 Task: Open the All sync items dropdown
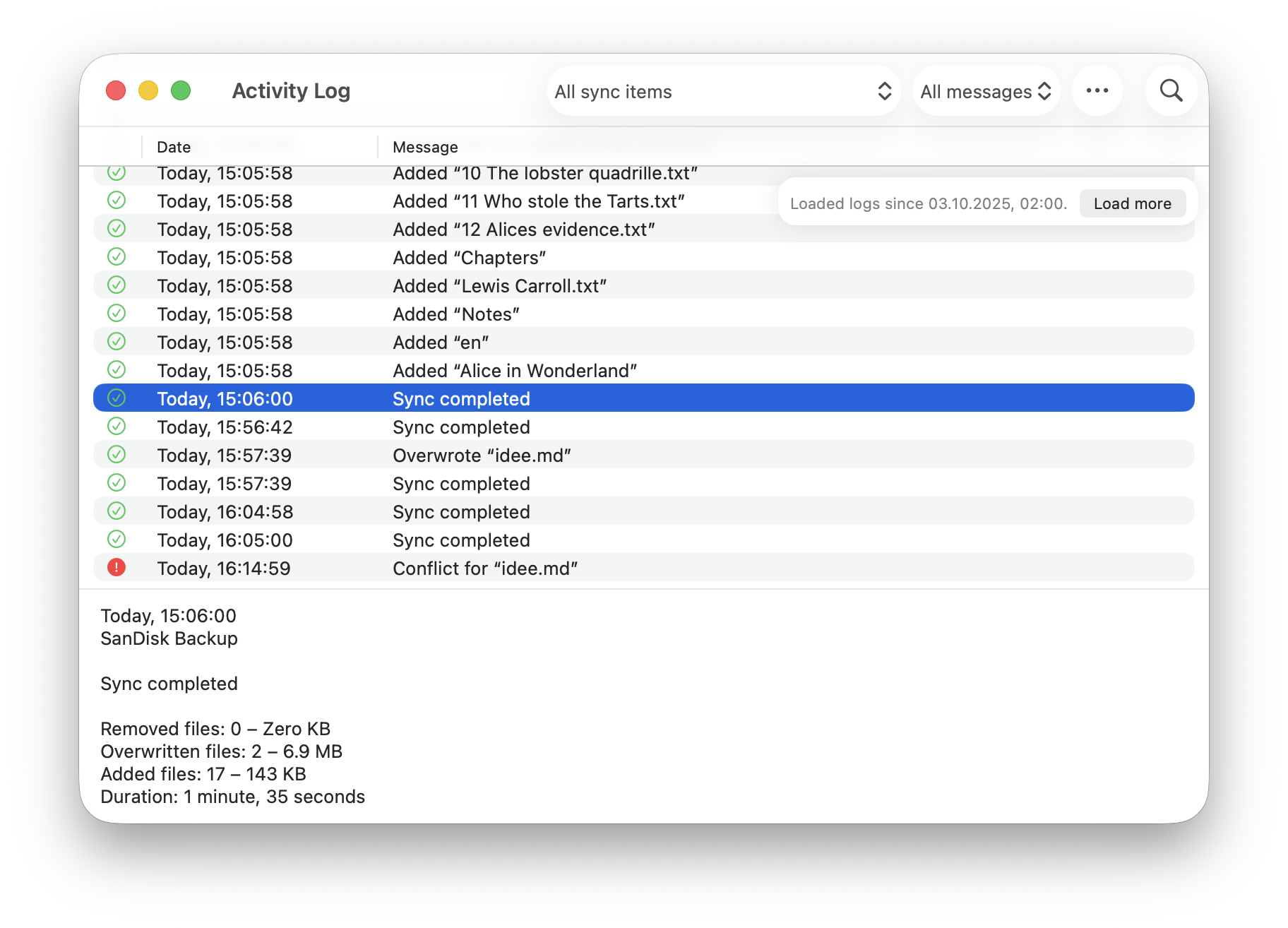[723, 91]
